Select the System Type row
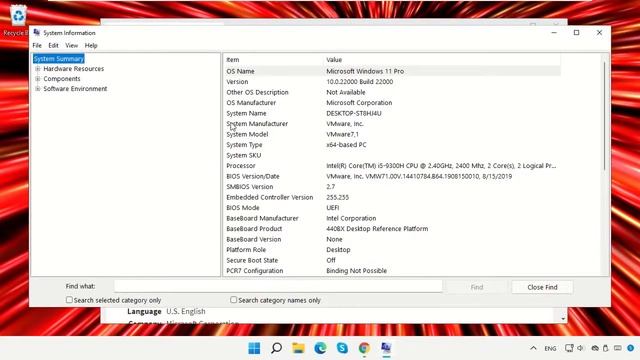640x360 pixels. (x=392, y=145)
